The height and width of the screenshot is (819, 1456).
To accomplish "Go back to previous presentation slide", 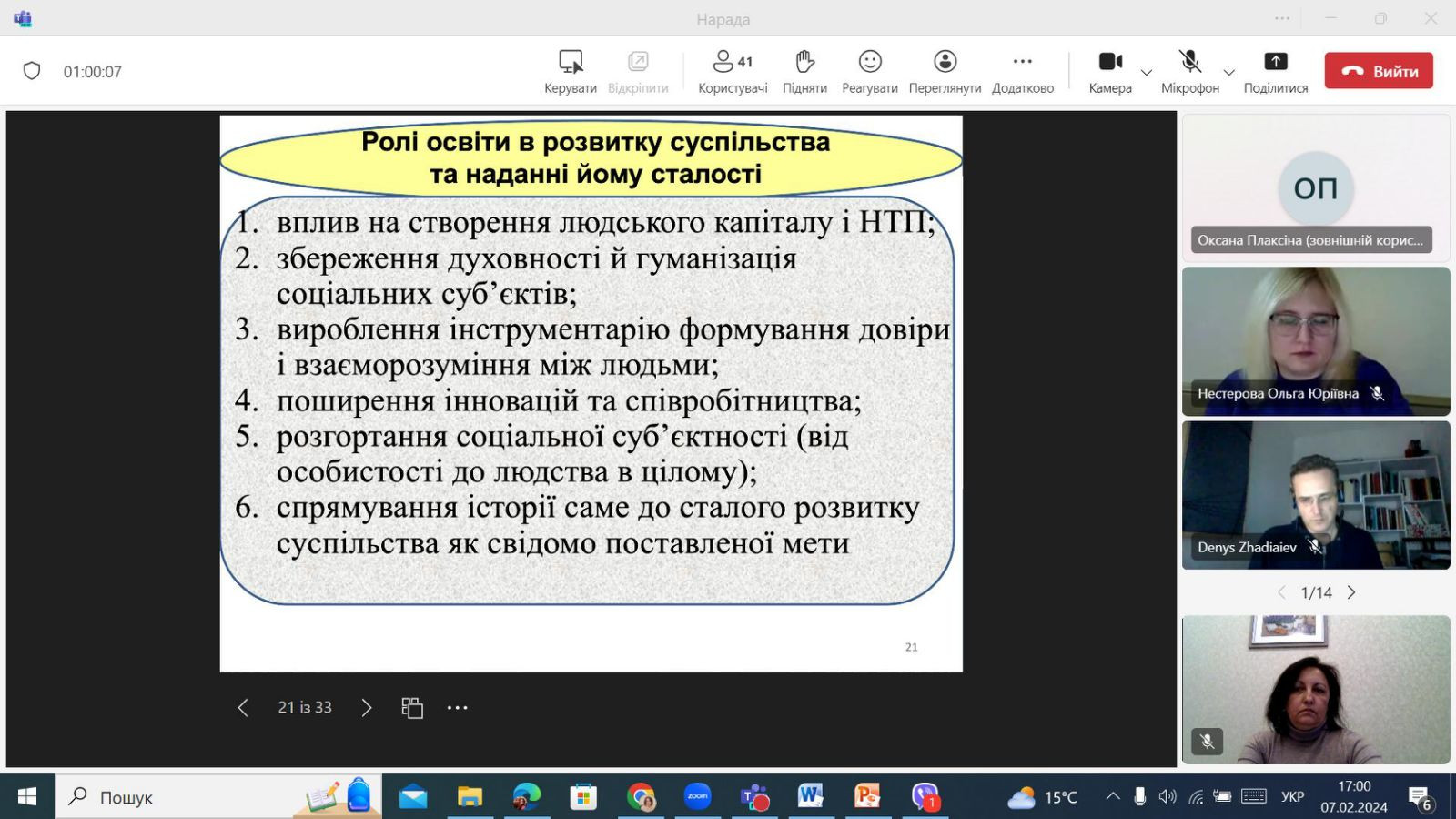I will click(243, 708).
